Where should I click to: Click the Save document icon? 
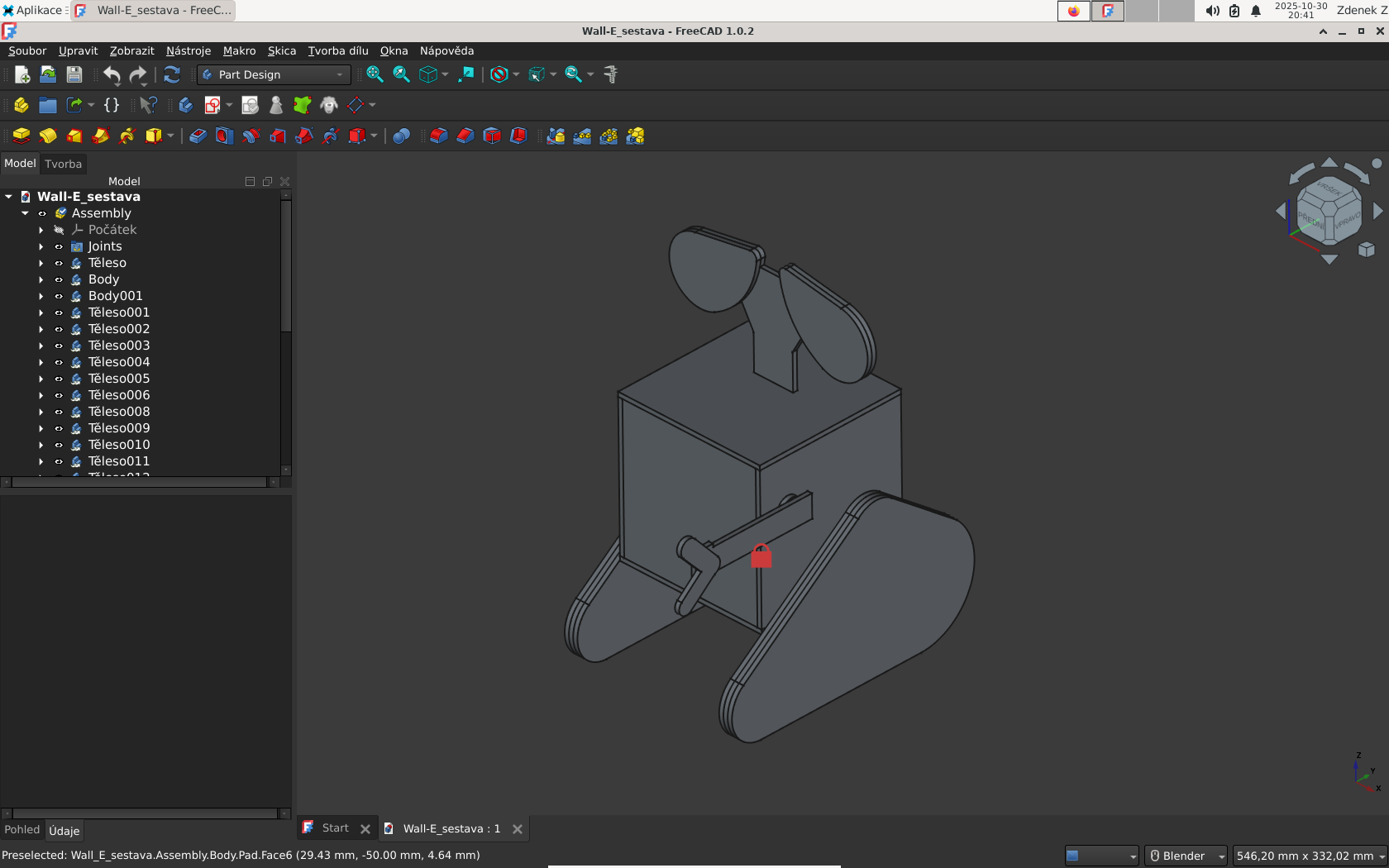[74, 74]
